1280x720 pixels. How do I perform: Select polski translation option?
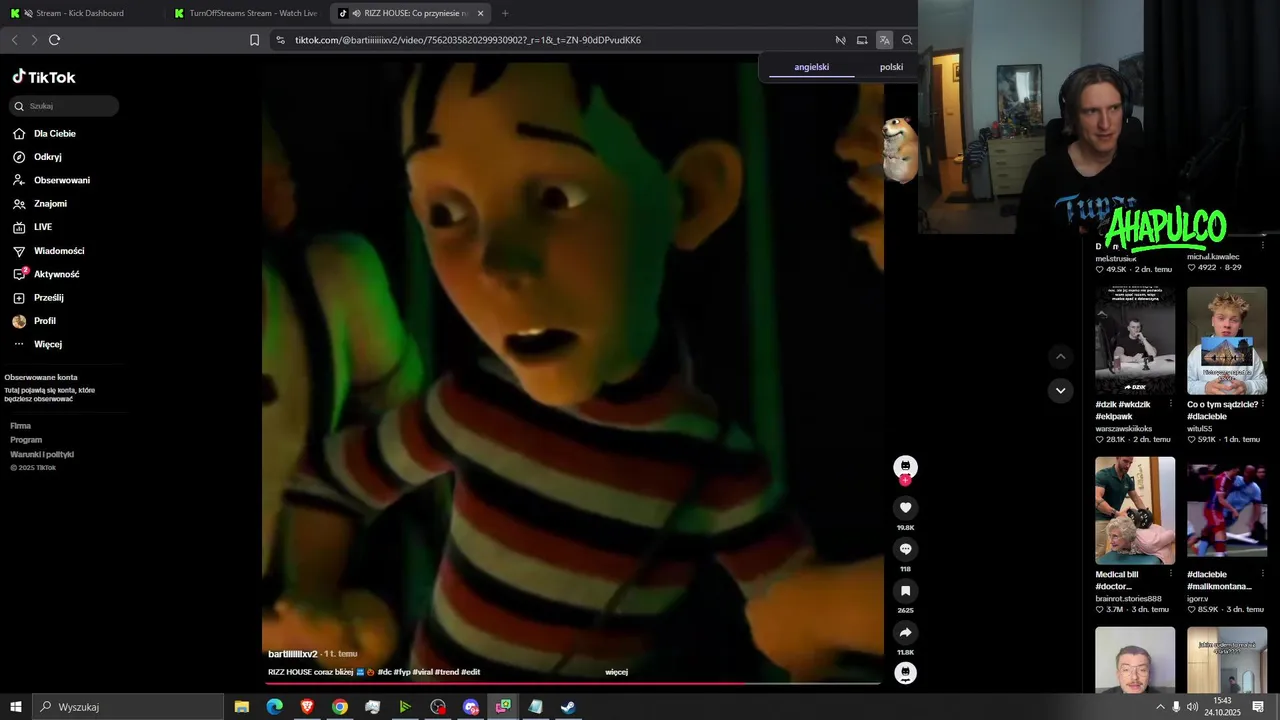(891, 67)
